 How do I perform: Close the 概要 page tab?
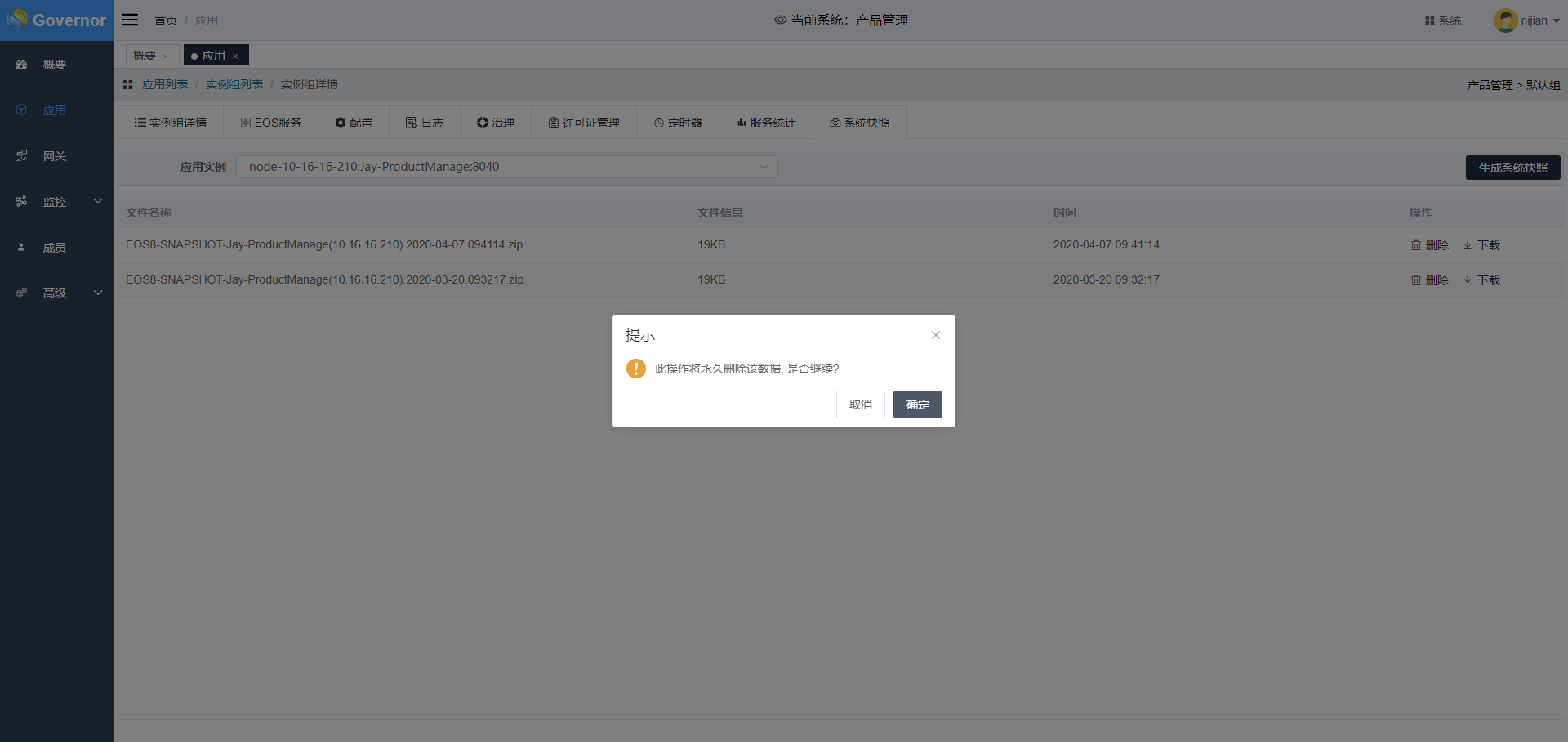point(166,56)
